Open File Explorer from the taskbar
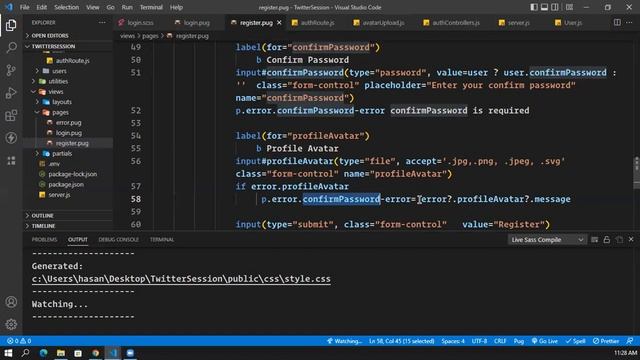640x360 pixels. (x=61, y=353)
